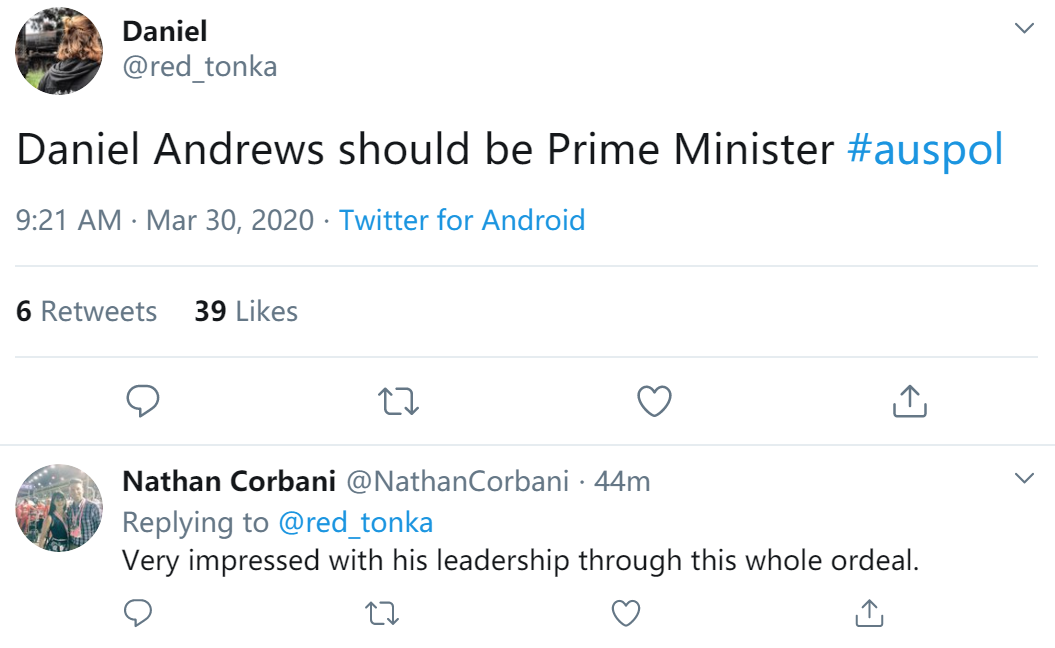The image size is (1055, 648).
Task: Retweet Nathan Corbani's reply
Action: pos(382,612)
